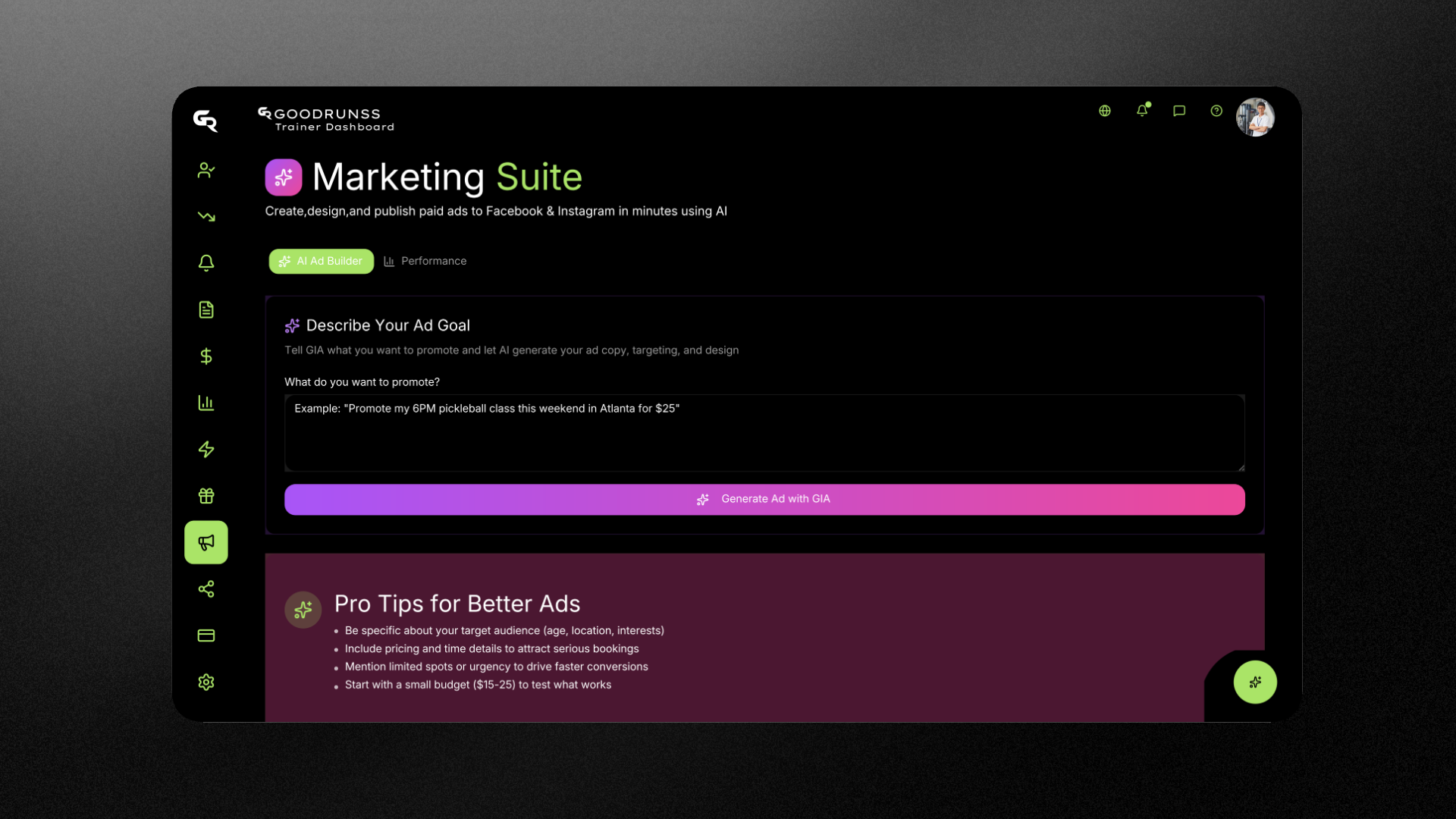
Task: Open the document page sidebar icon
Action: [x=206, y=309]
